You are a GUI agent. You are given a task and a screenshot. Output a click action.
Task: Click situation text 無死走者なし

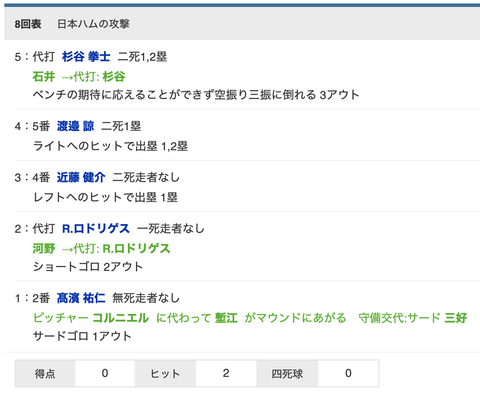146,298
